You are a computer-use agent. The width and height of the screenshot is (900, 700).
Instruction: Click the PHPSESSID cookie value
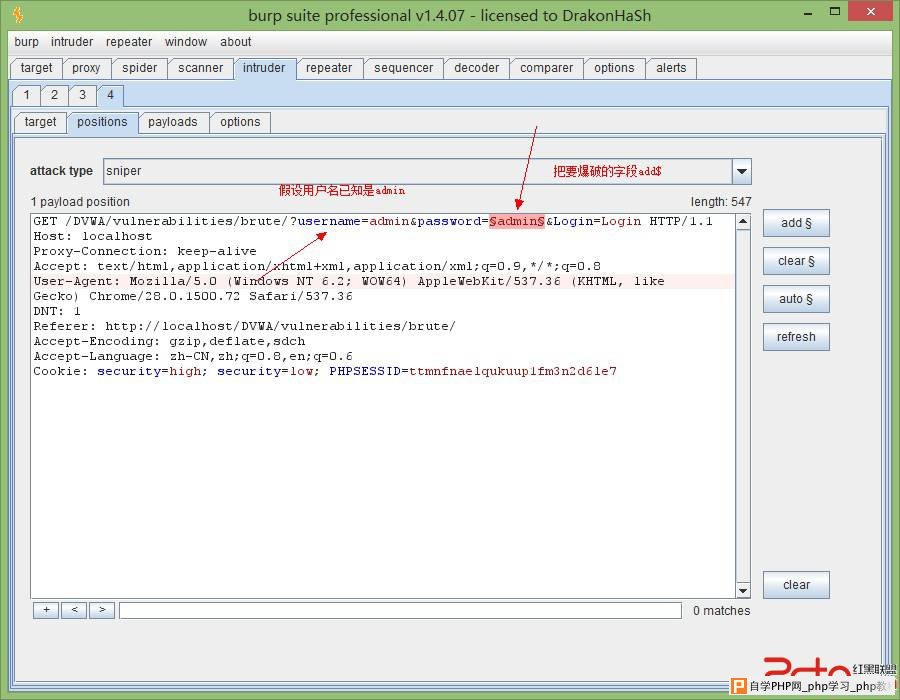513,371
